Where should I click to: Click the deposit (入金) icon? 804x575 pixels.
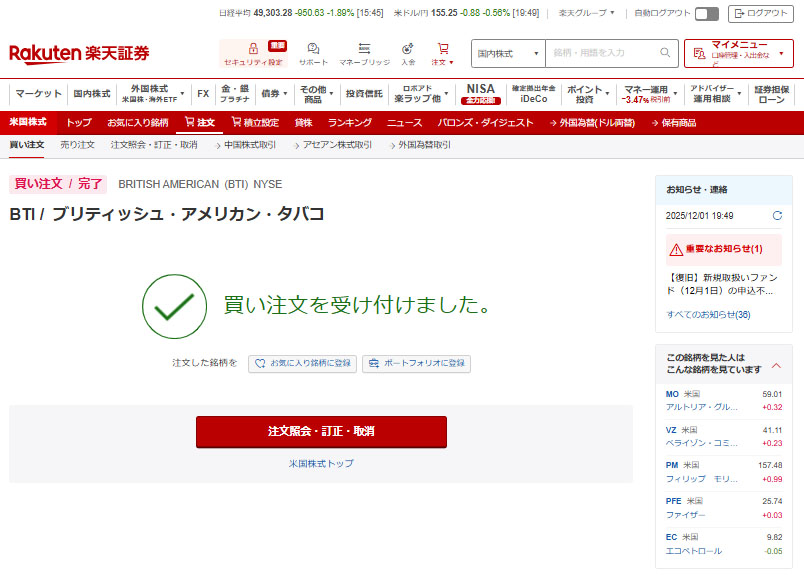pos(408,49)
